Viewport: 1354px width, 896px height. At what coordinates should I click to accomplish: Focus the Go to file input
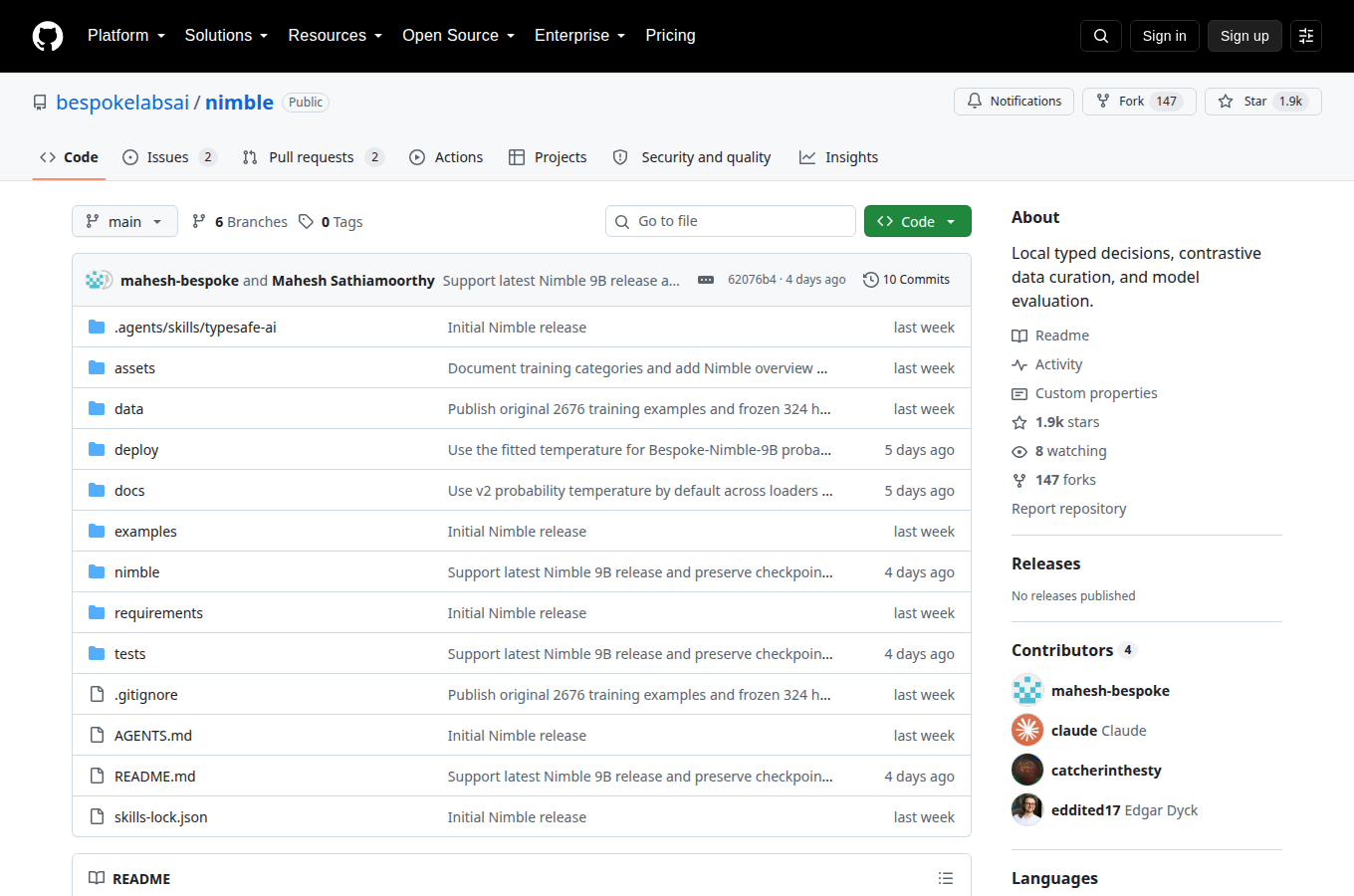pyautogui.click(x=731, y=221)
